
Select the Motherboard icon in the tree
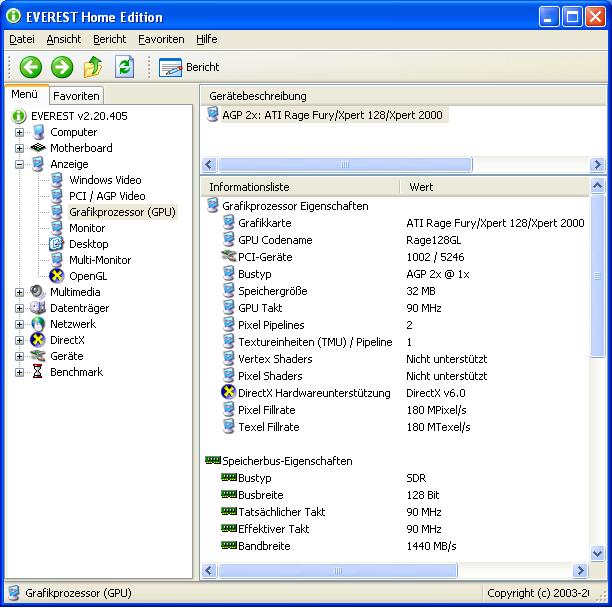(x=38, y=148)
